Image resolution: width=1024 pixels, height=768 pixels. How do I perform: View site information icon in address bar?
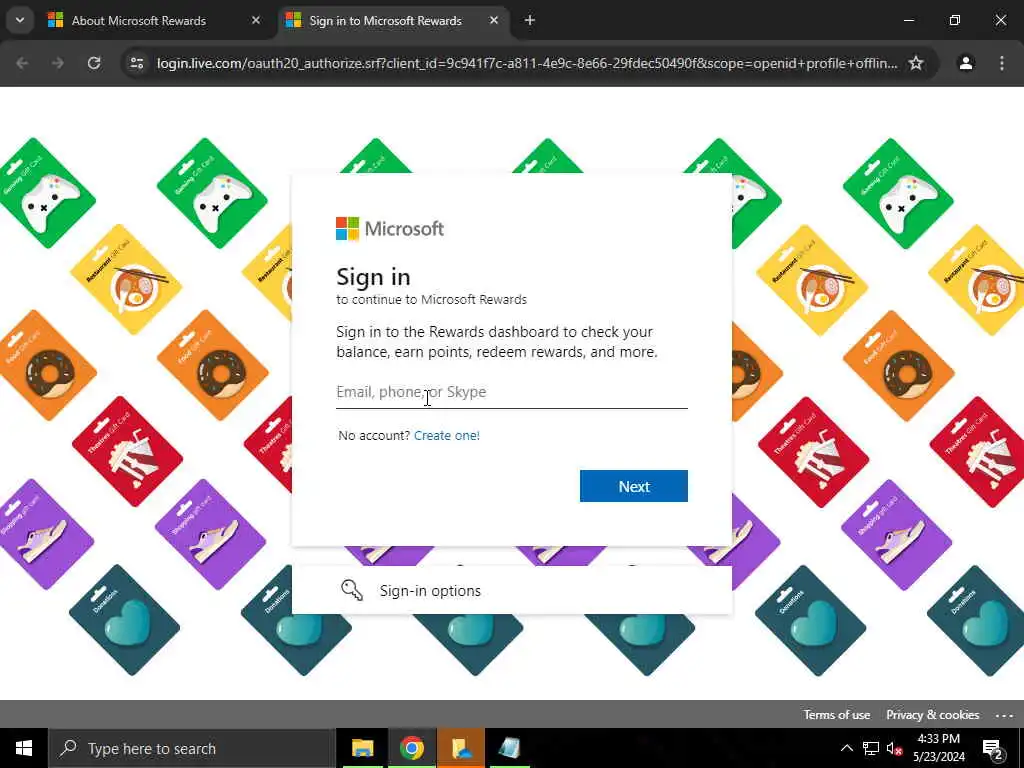pyautogui.click(x=137, y=63)
